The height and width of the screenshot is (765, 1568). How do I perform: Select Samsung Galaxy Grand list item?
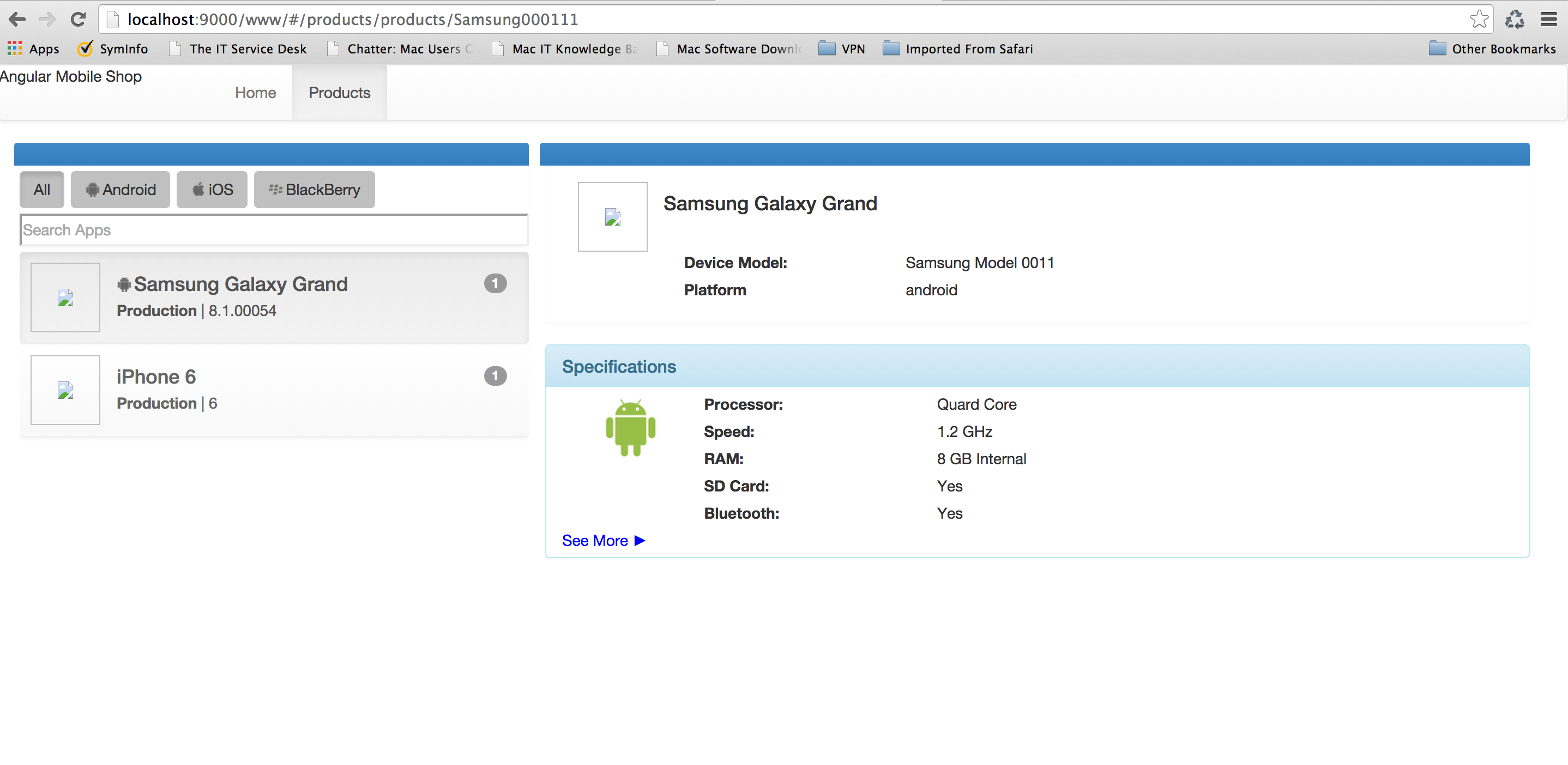click(x=274, y=298)
